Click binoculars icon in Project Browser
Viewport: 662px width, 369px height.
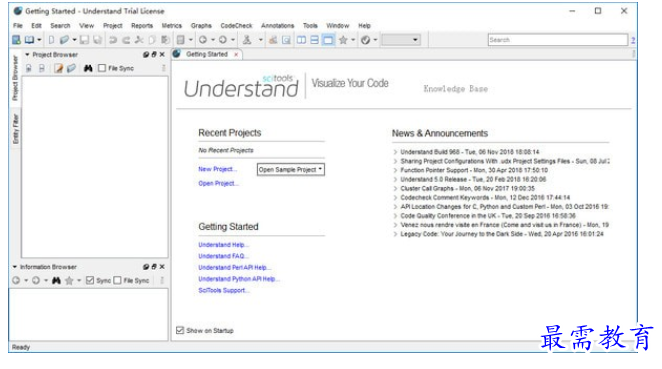click(88, 68)
